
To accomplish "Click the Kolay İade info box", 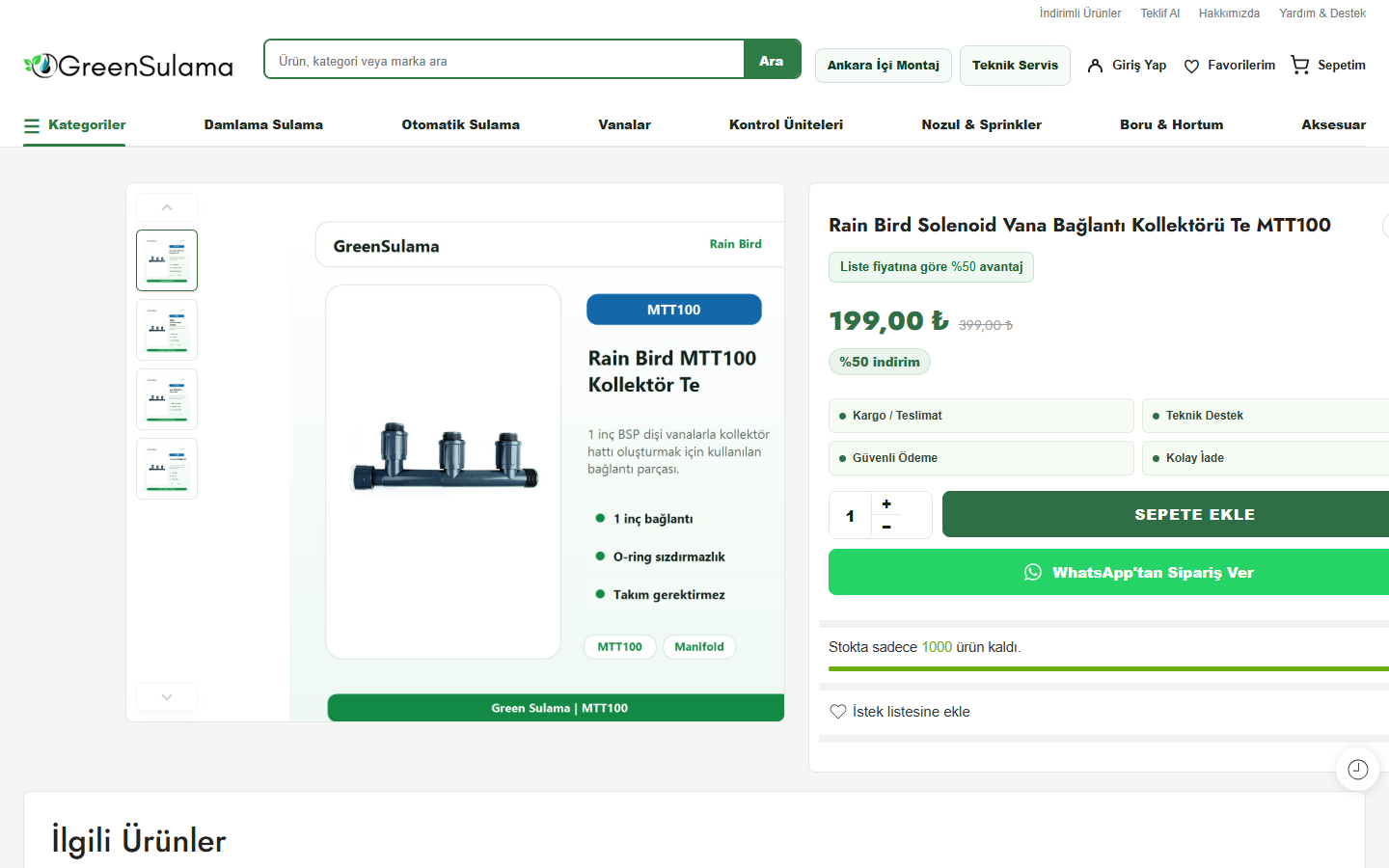I will coord(1266,458).
